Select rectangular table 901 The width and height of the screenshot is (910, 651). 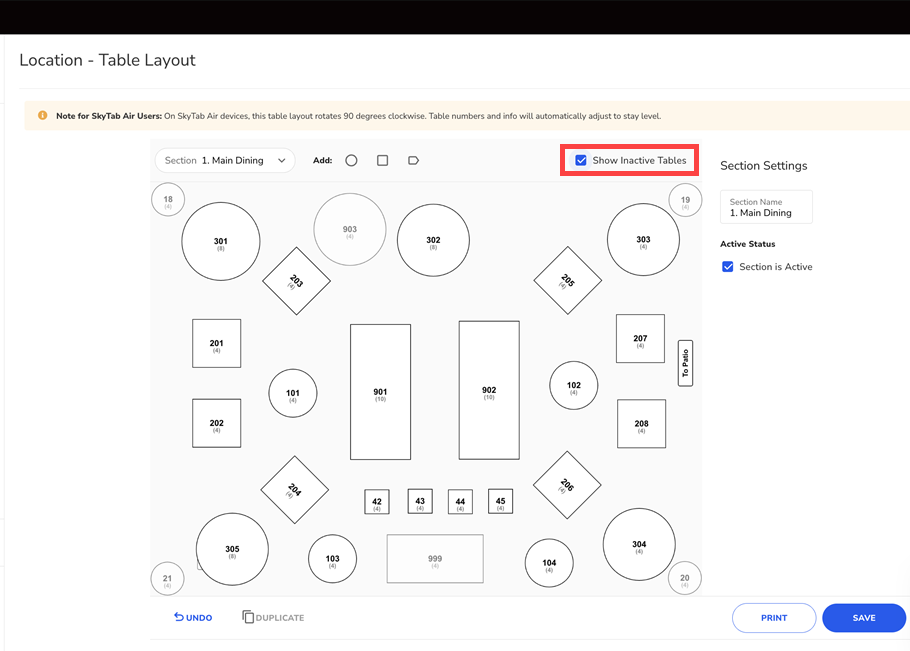[x=380, y=392]
